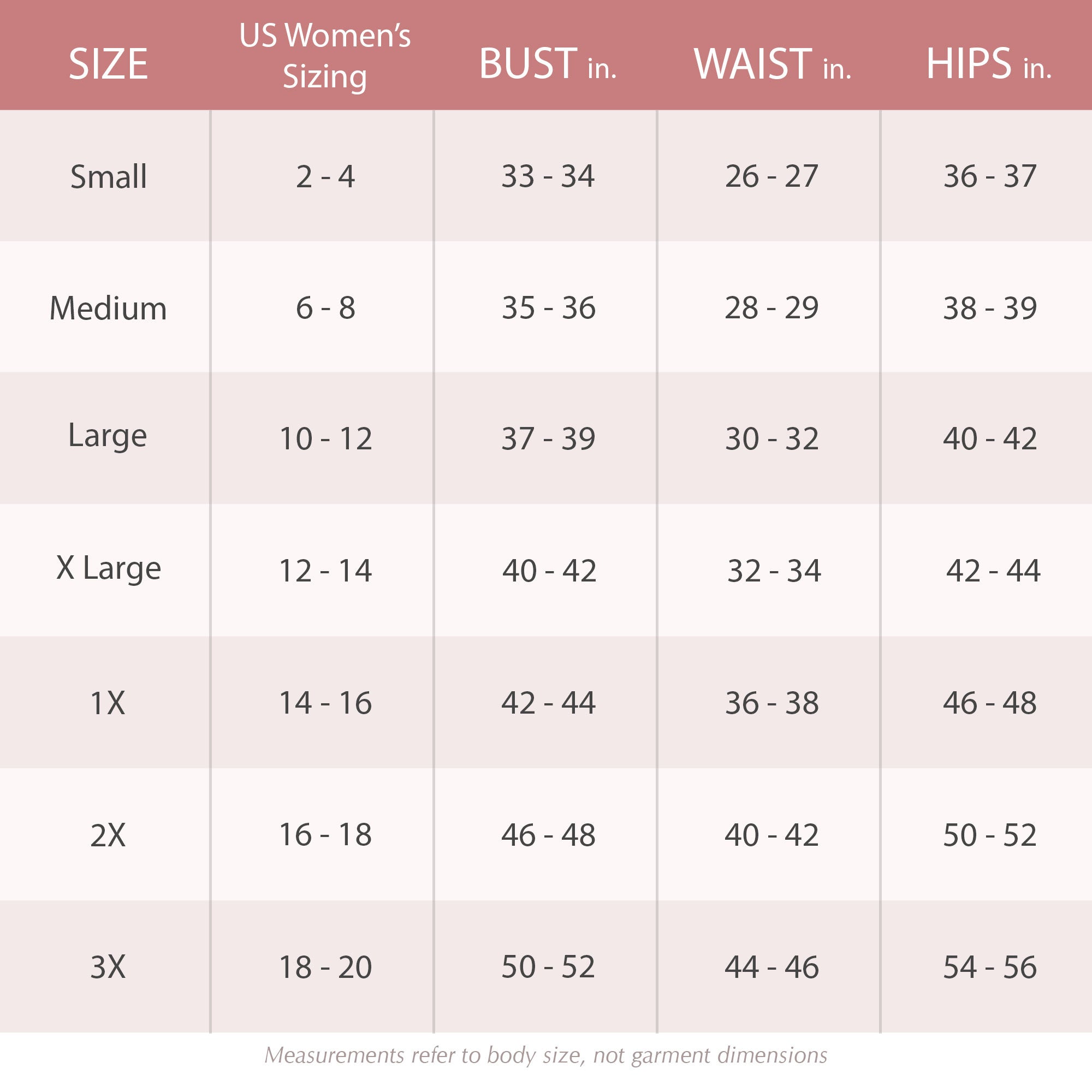This screenshot has height=1092, width=1092.
Task: Click X Large hips value 42 - 44
Action: [x=993, y=571]
